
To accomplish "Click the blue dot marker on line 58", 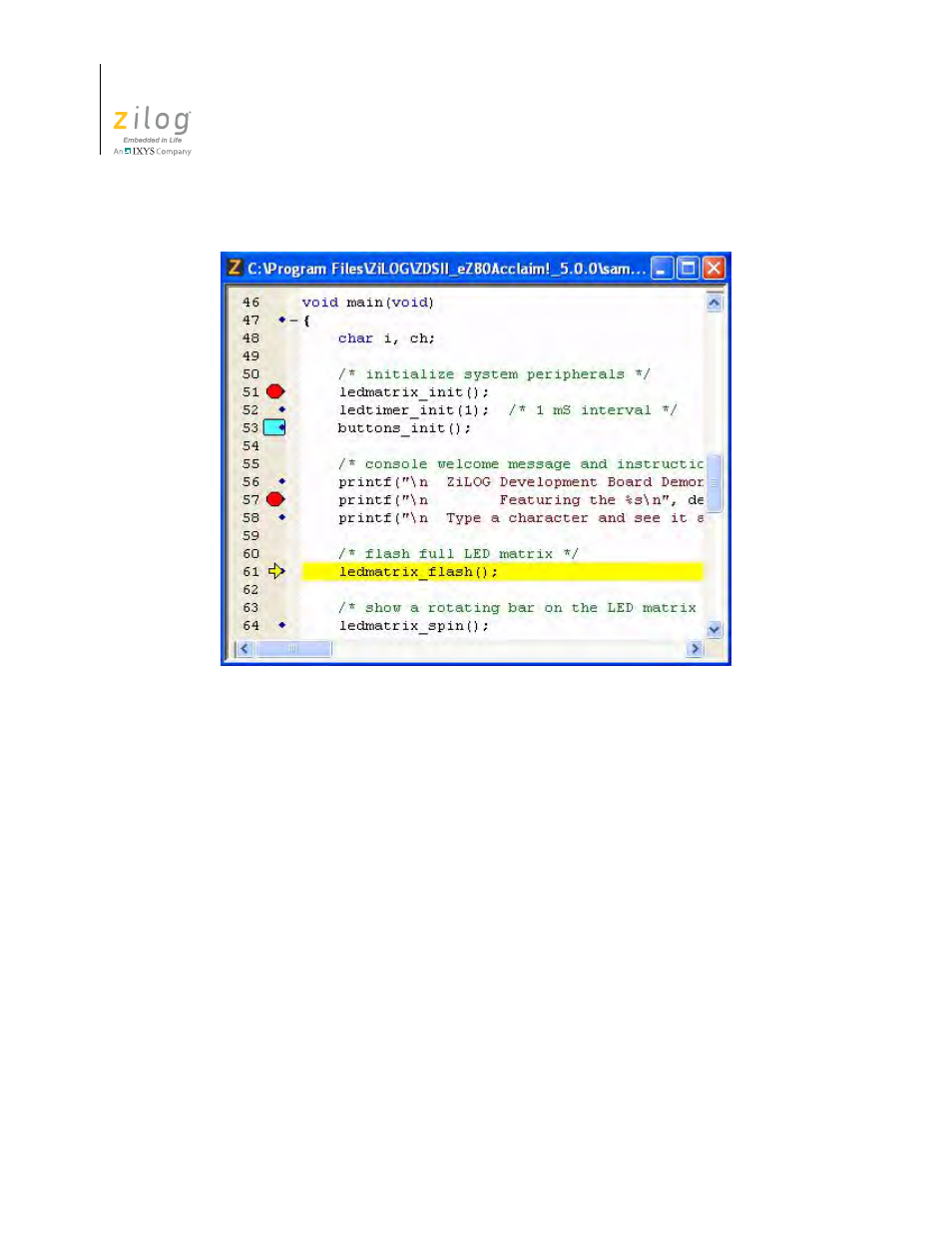I will [281, 517].
